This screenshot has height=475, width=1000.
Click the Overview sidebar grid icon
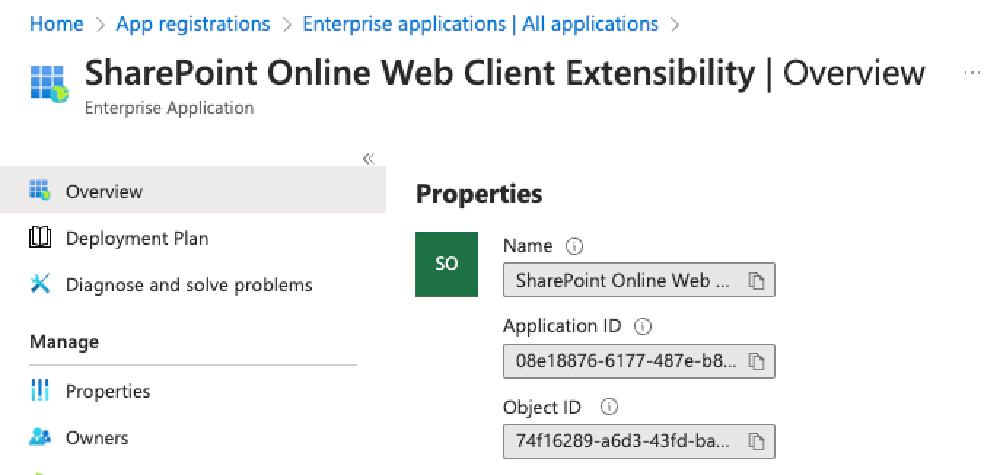click(40, 190)
